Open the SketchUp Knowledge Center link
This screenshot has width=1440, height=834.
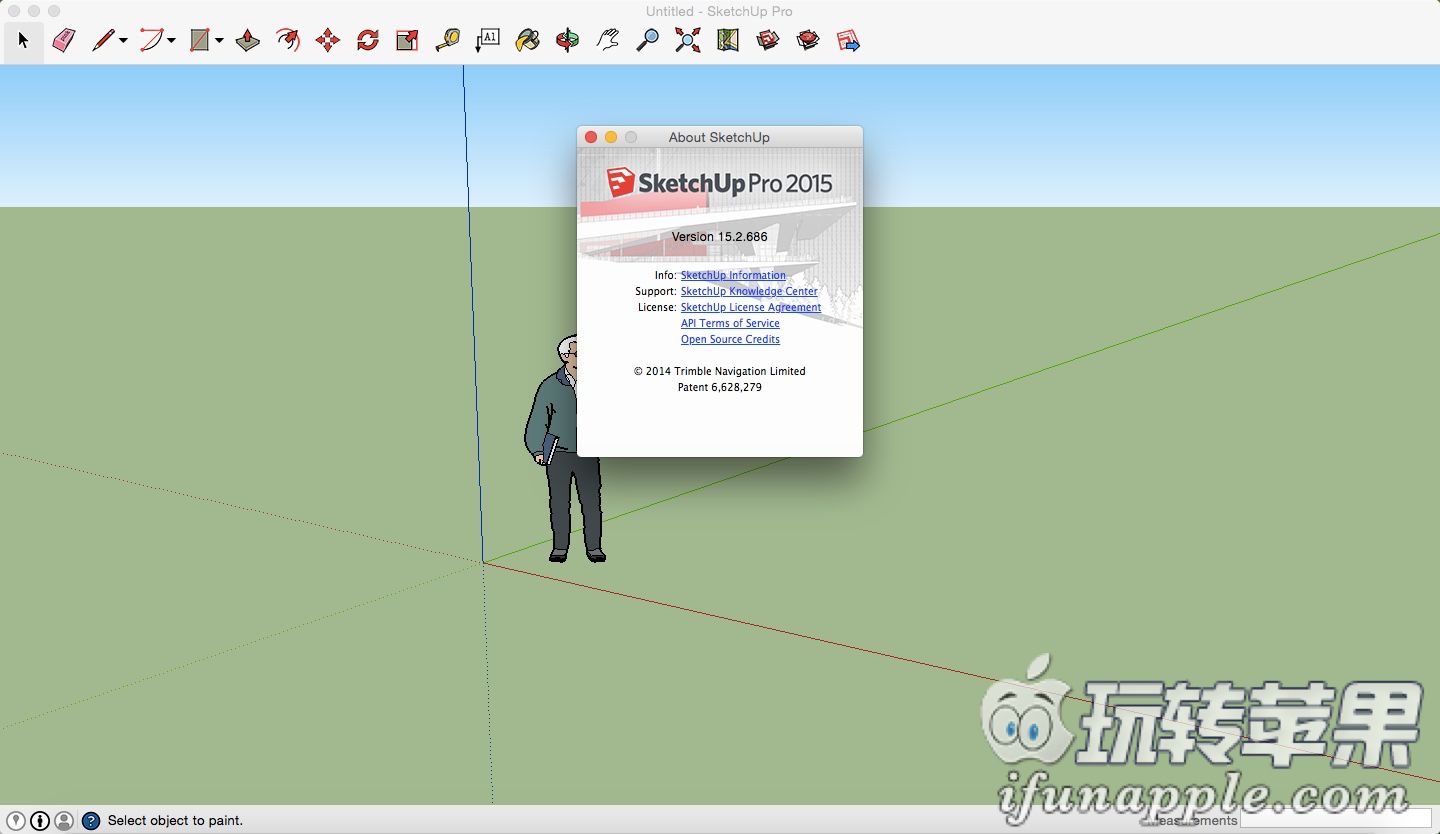(x=749, y=291)
